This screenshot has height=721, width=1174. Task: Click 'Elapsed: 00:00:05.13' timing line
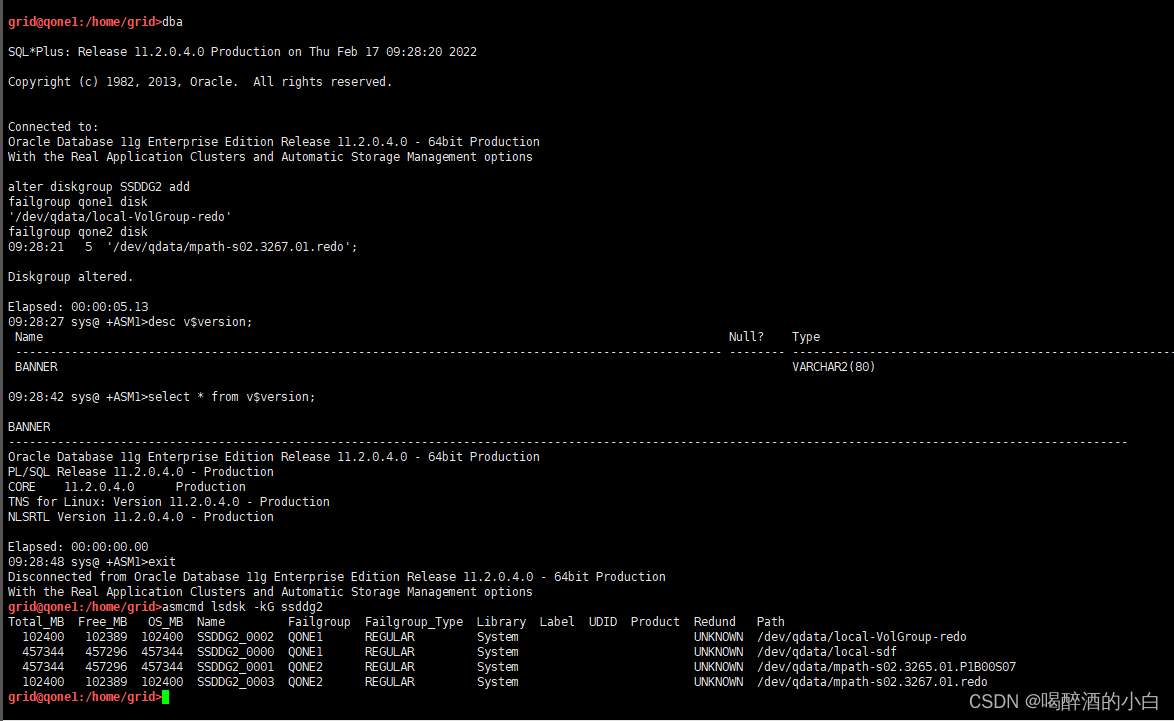pos(78,306)
